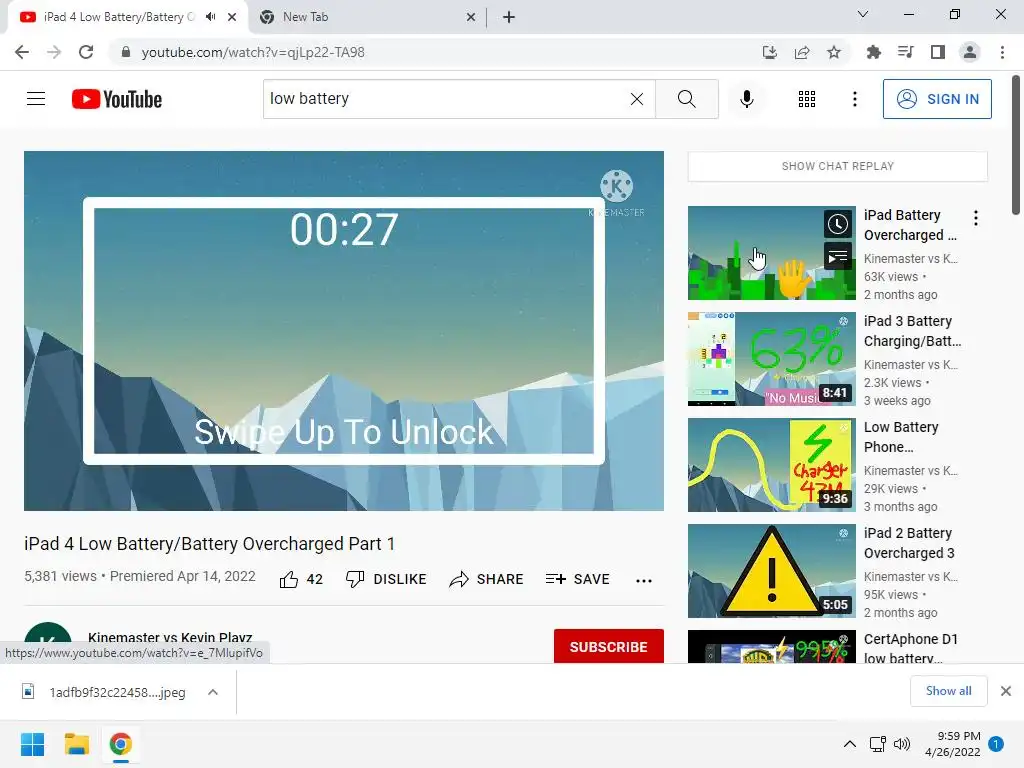
Task: Open media controls in Chrome toolbar
Action: [905, 52]
